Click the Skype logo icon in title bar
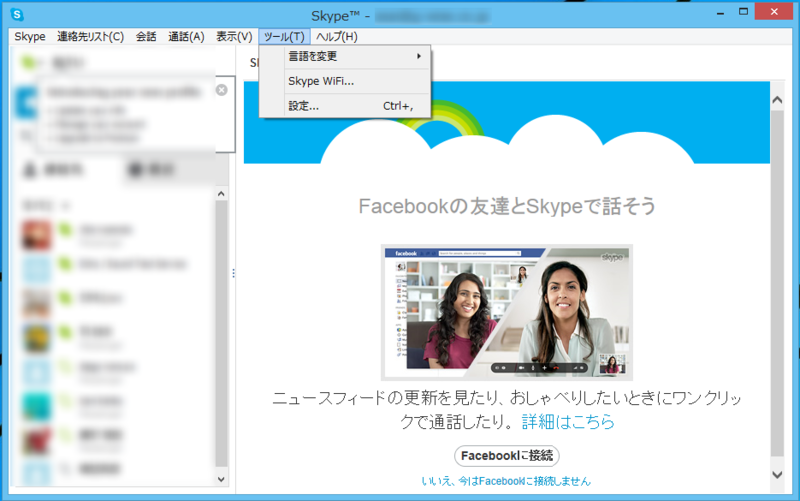800x501 pixels. coord(17,14)
